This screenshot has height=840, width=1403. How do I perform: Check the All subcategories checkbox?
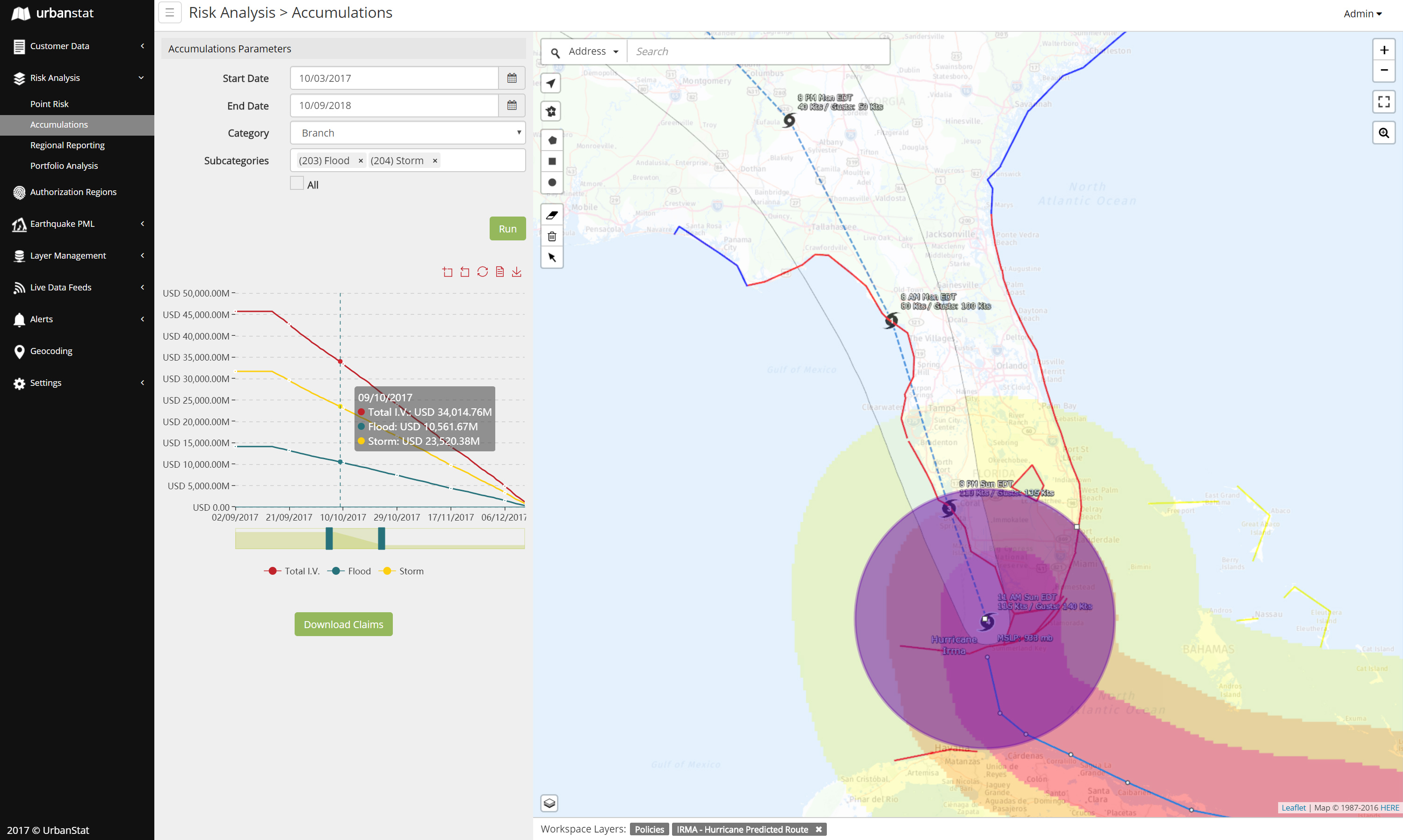tap(297, 183)
